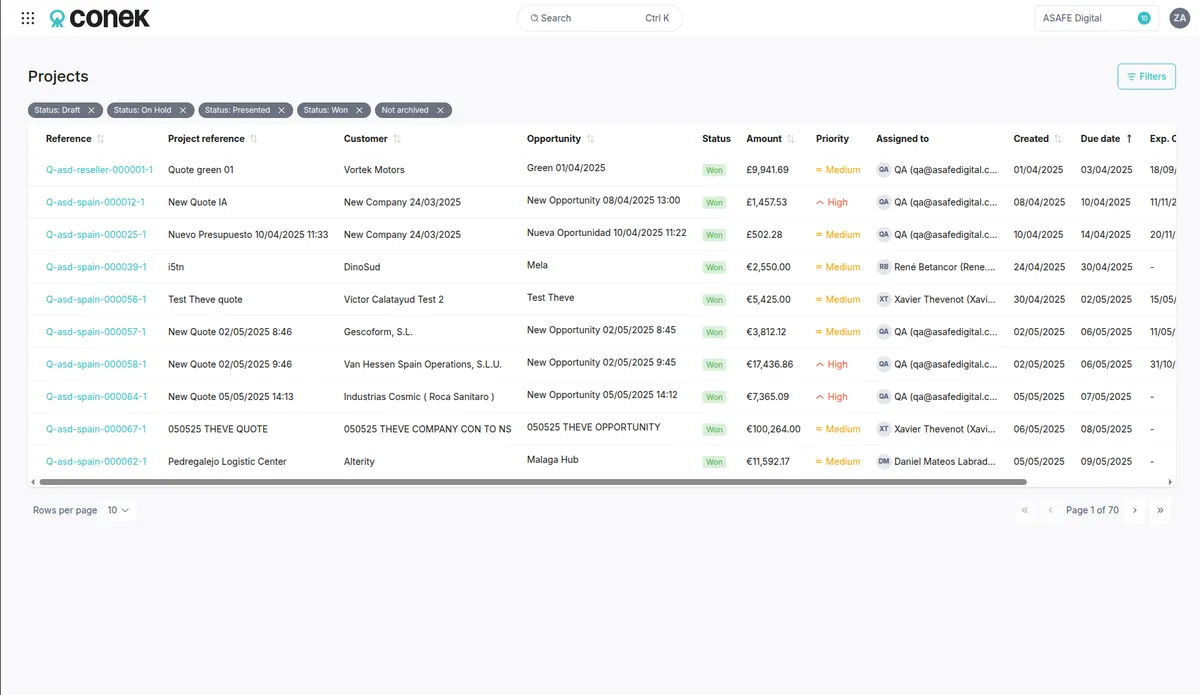This screenshot has height=695, width=1200.
Task: Go to previous page button
Action: [x=1050, y=510]
